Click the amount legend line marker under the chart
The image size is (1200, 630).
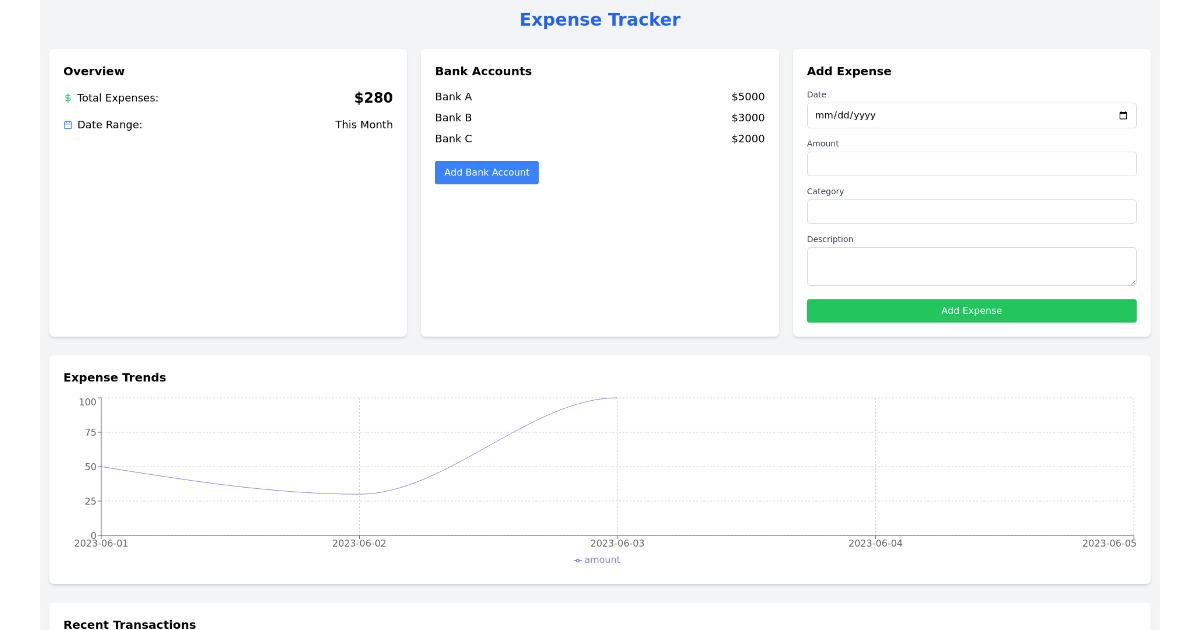click(x=580, y=559)
